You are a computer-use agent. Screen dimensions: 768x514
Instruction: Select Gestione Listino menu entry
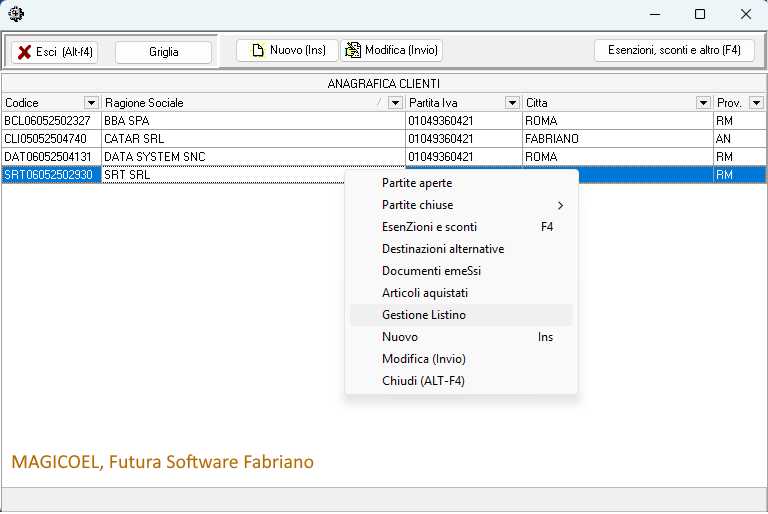click(461, 315)
